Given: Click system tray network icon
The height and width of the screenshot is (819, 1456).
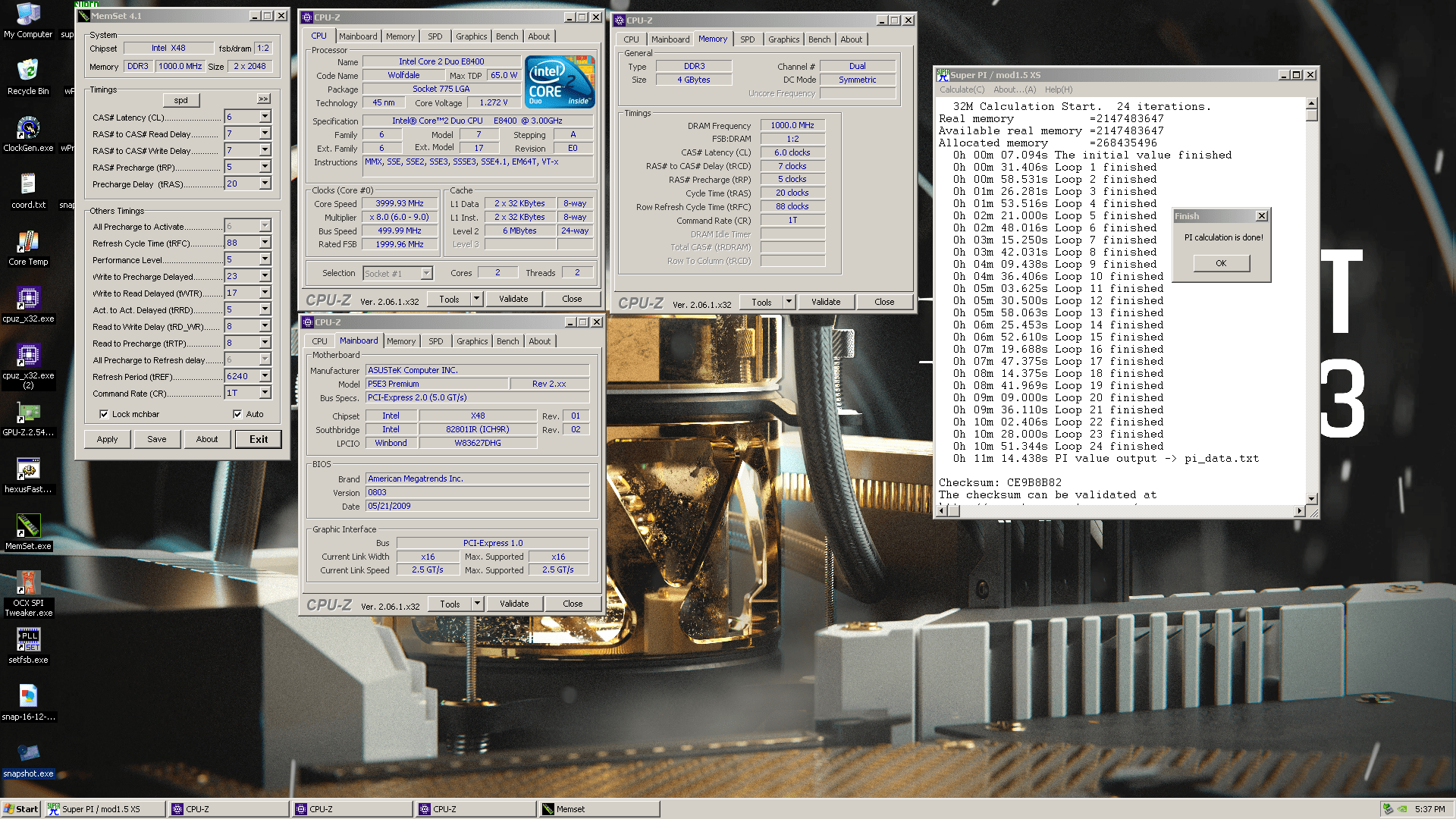Looking at the screenshot, I should [1388, 809].
